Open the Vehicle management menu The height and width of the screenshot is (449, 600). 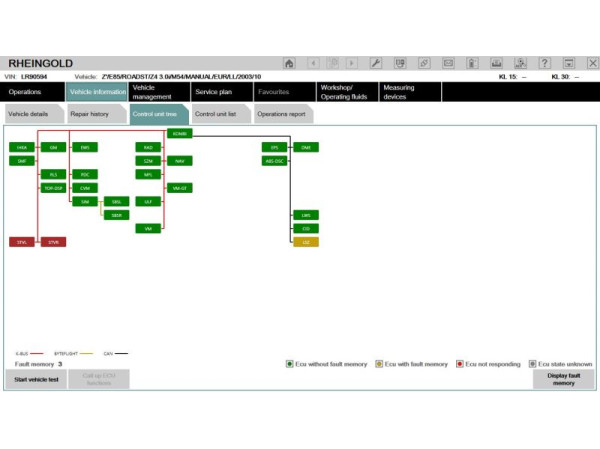click(156, 92)
